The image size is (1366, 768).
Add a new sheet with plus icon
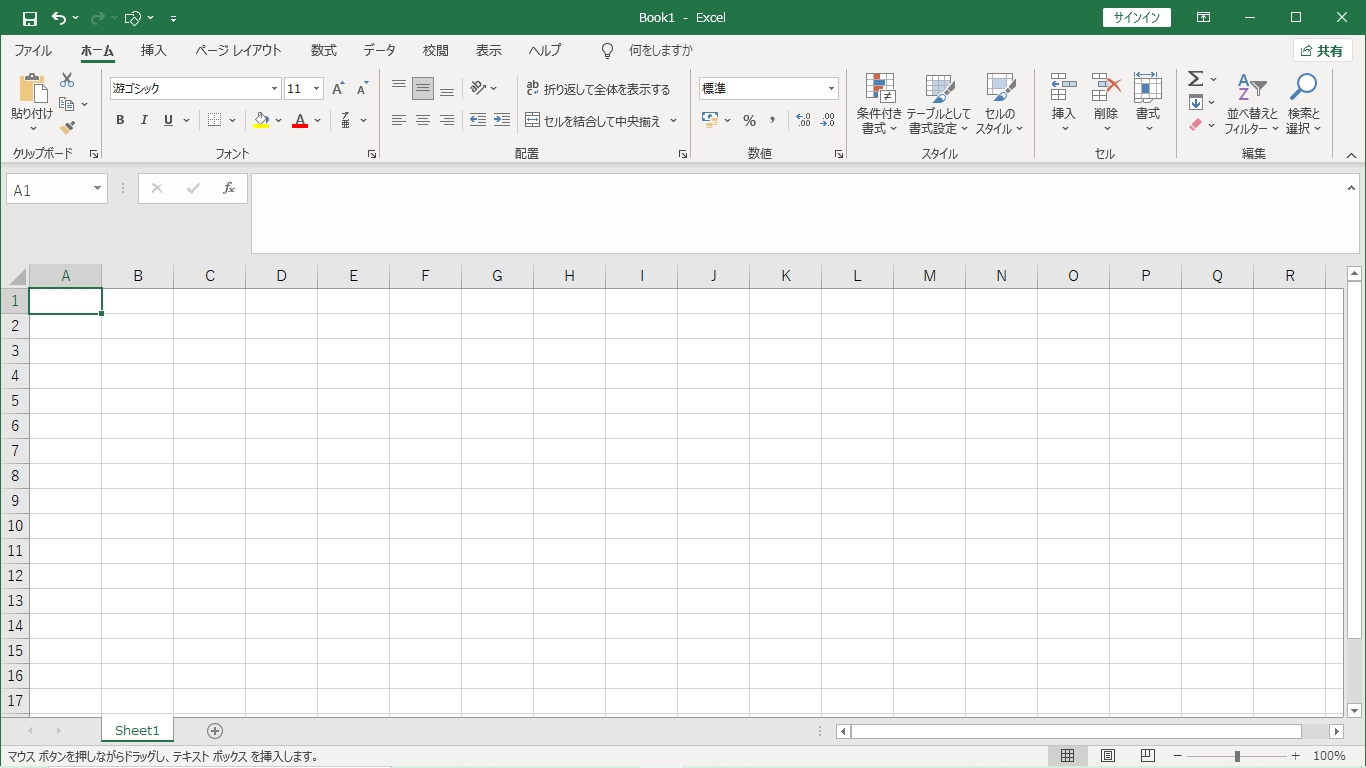[214, 731]
